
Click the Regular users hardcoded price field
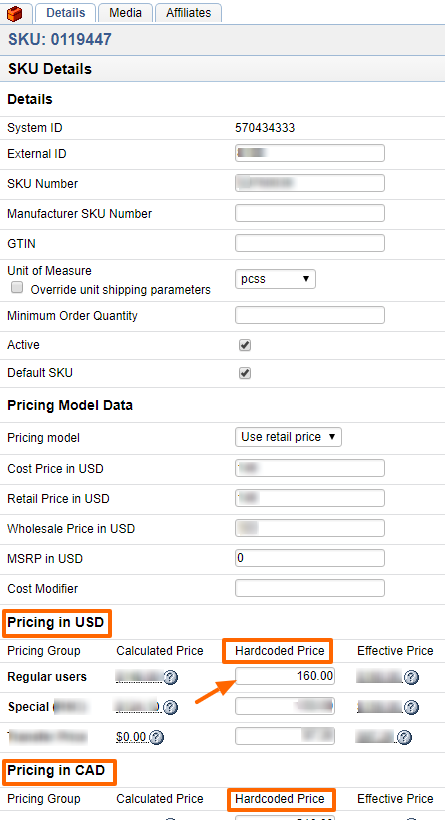click(285, 676)
